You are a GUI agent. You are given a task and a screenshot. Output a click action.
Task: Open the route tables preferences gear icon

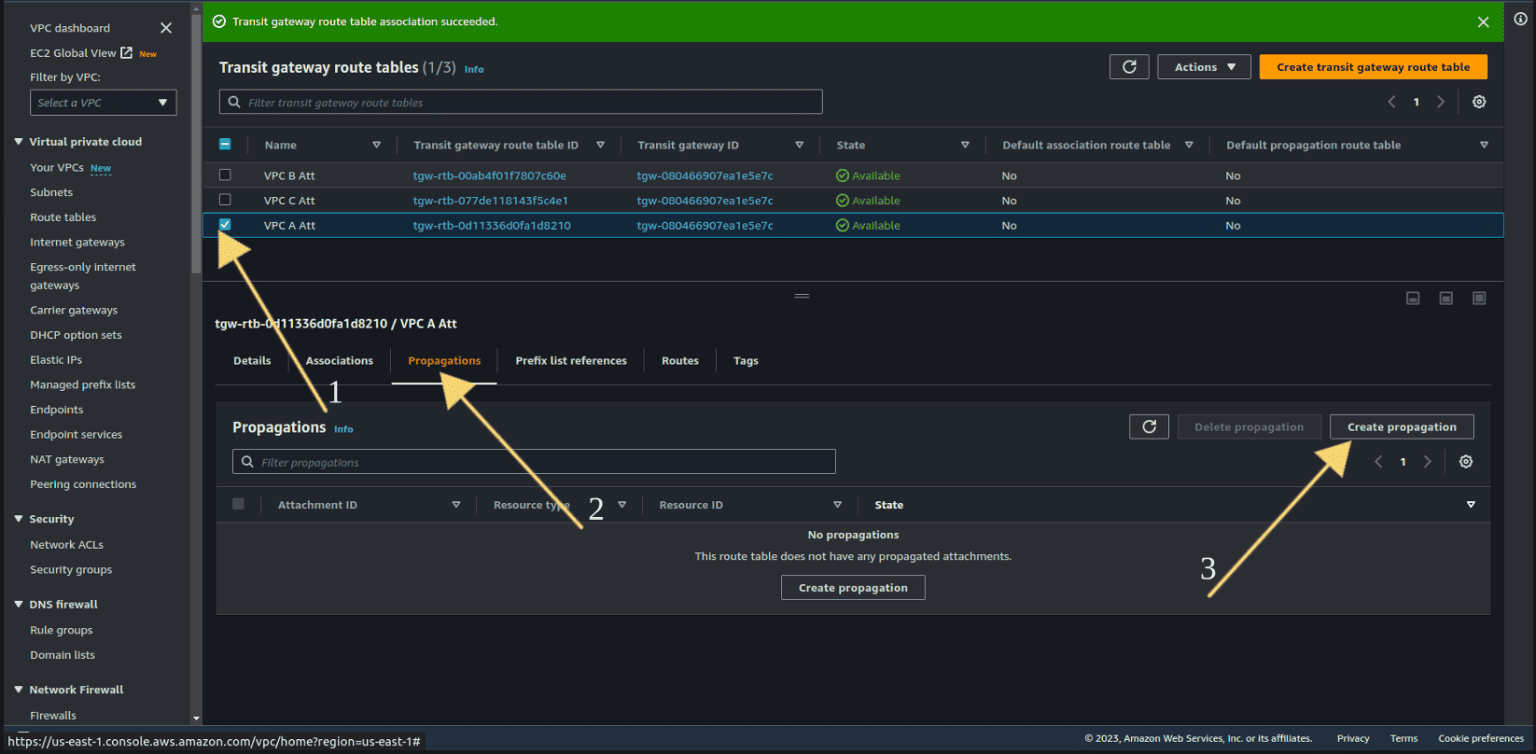coord(1479,101)
